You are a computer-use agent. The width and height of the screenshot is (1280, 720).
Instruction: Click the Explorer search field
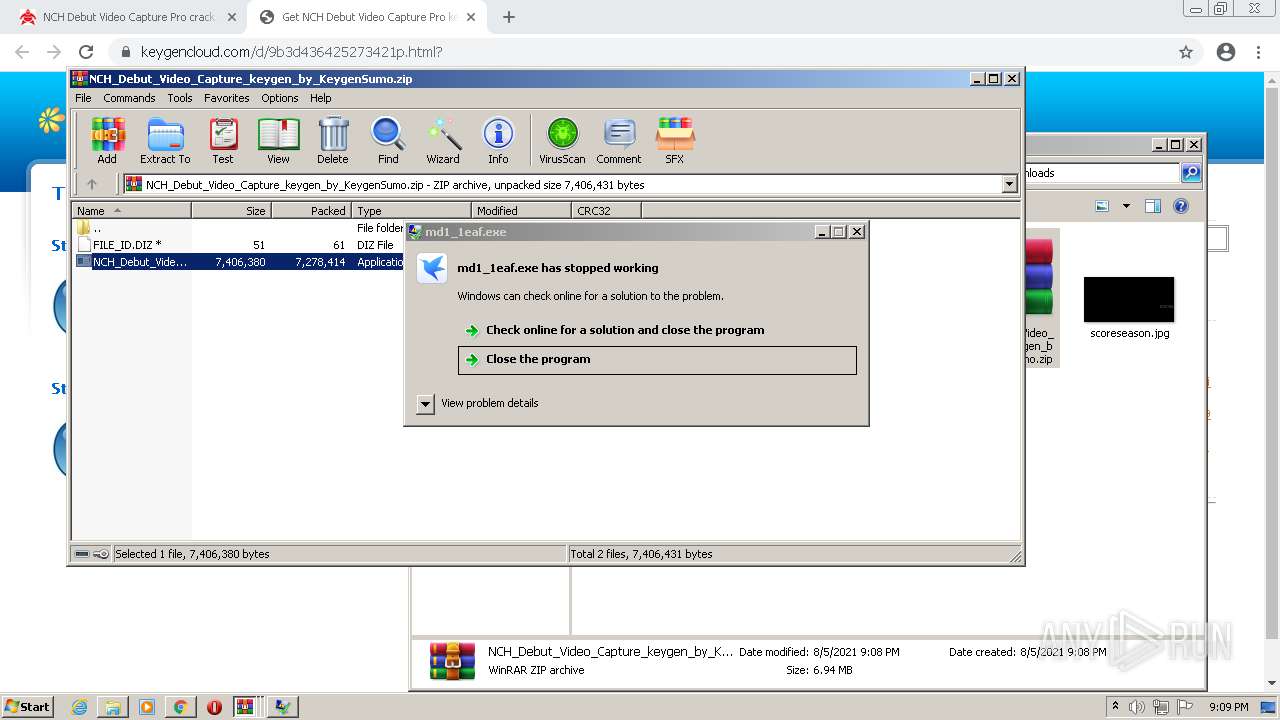click(x=1100, y=173)
